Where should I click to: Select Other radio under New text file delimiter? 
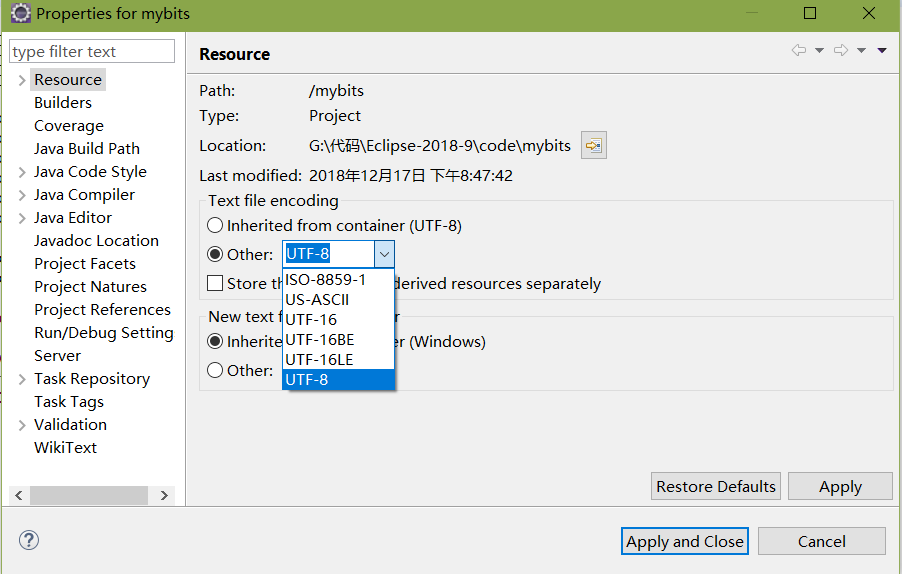tap(215, 370)
